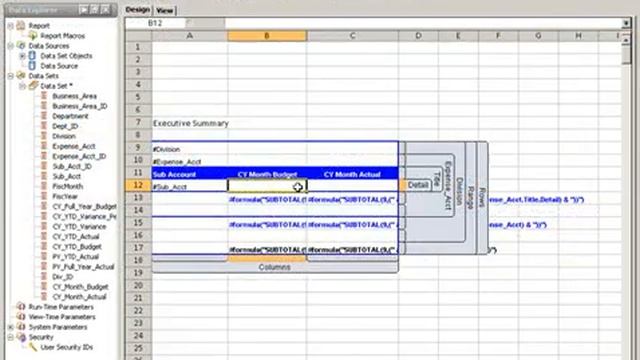Open the formula bar dropdown arrow
Image resolution: width=640 pixels, height=360 pixels.
tap(626, 23)
